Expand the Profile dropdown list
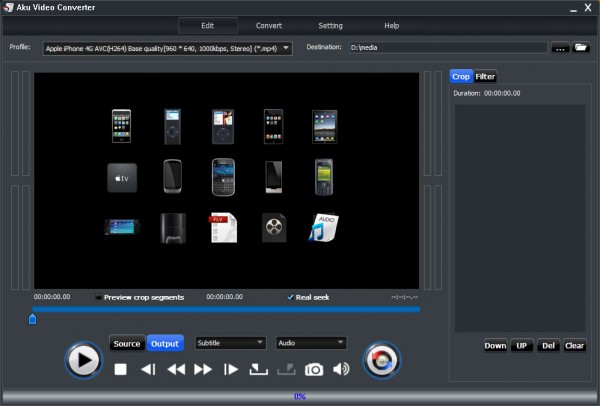The width and height of the screenshot is (600, 406). tap(287, 47)
